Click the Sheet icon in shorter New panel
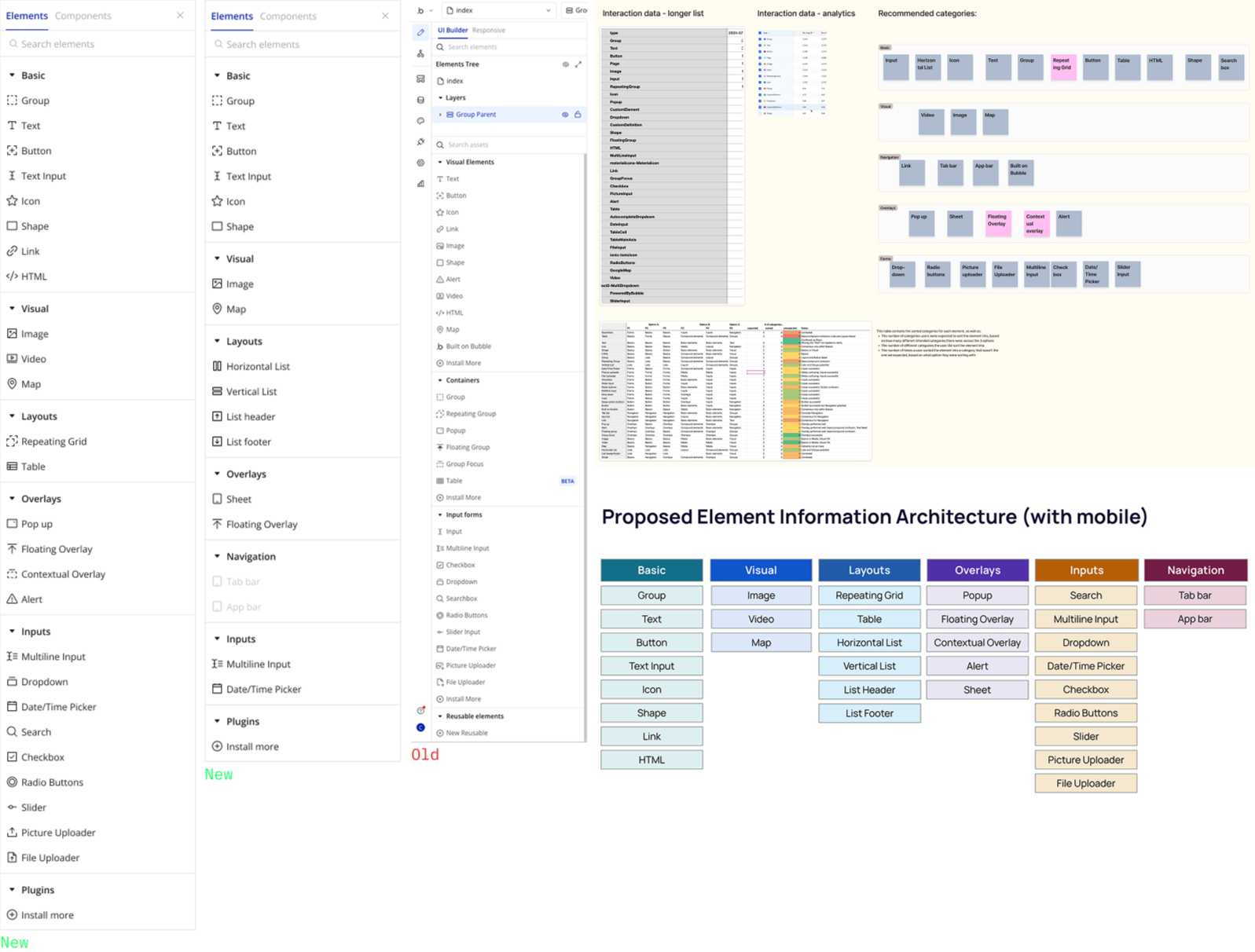The width and height of the screenshot is (1255, 952). tap(217, 499)
